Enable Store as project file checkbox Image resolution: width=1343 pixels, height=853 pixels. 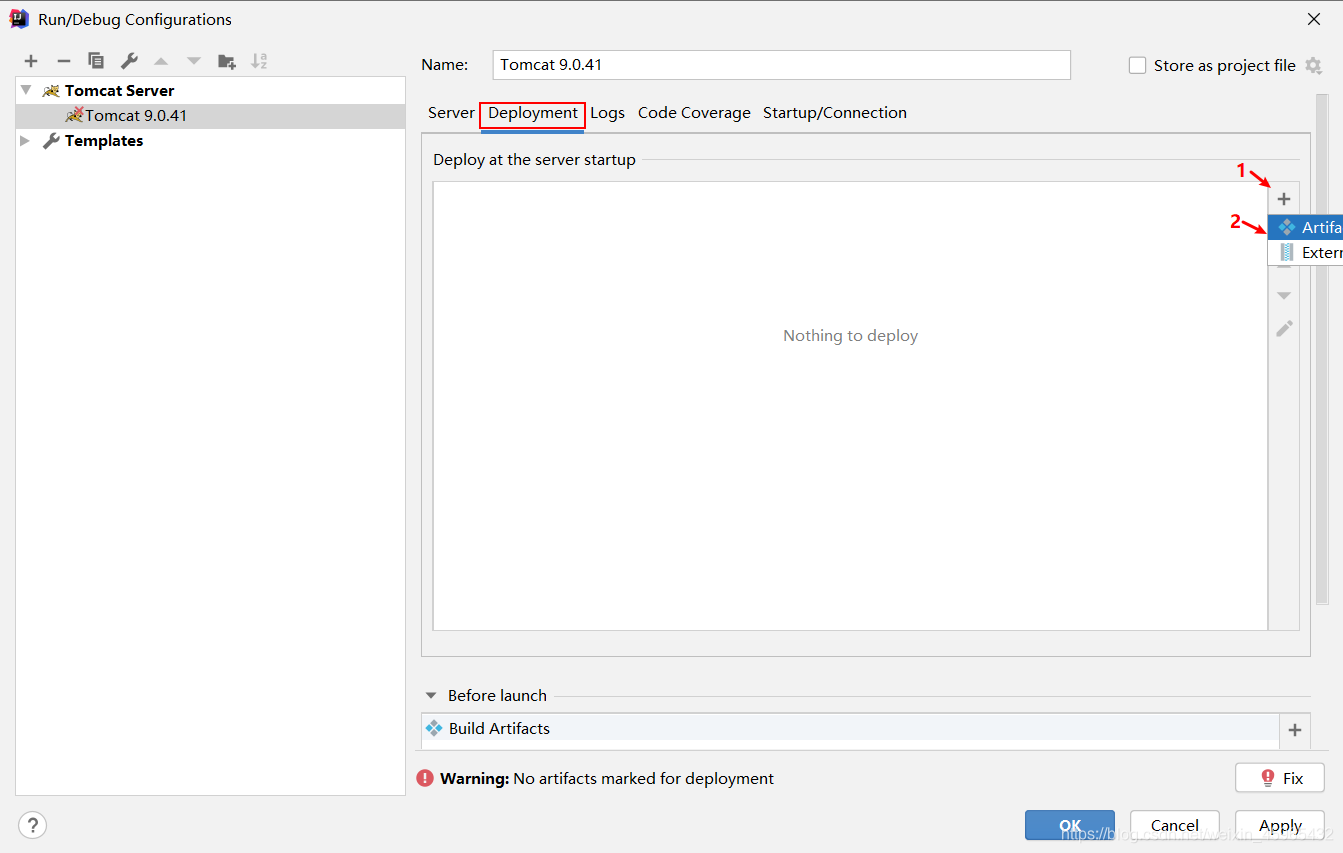(x=1137, y=66)
